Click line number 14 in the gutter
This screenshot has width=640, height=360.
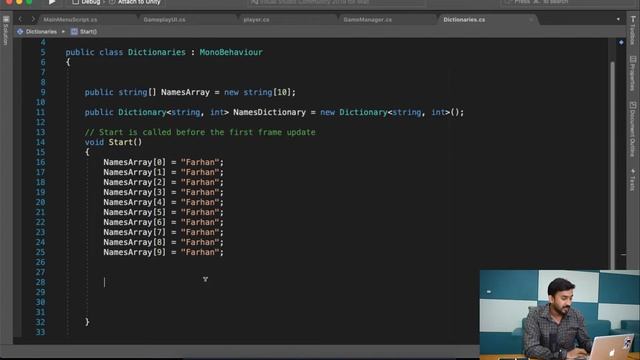(40, 142)
